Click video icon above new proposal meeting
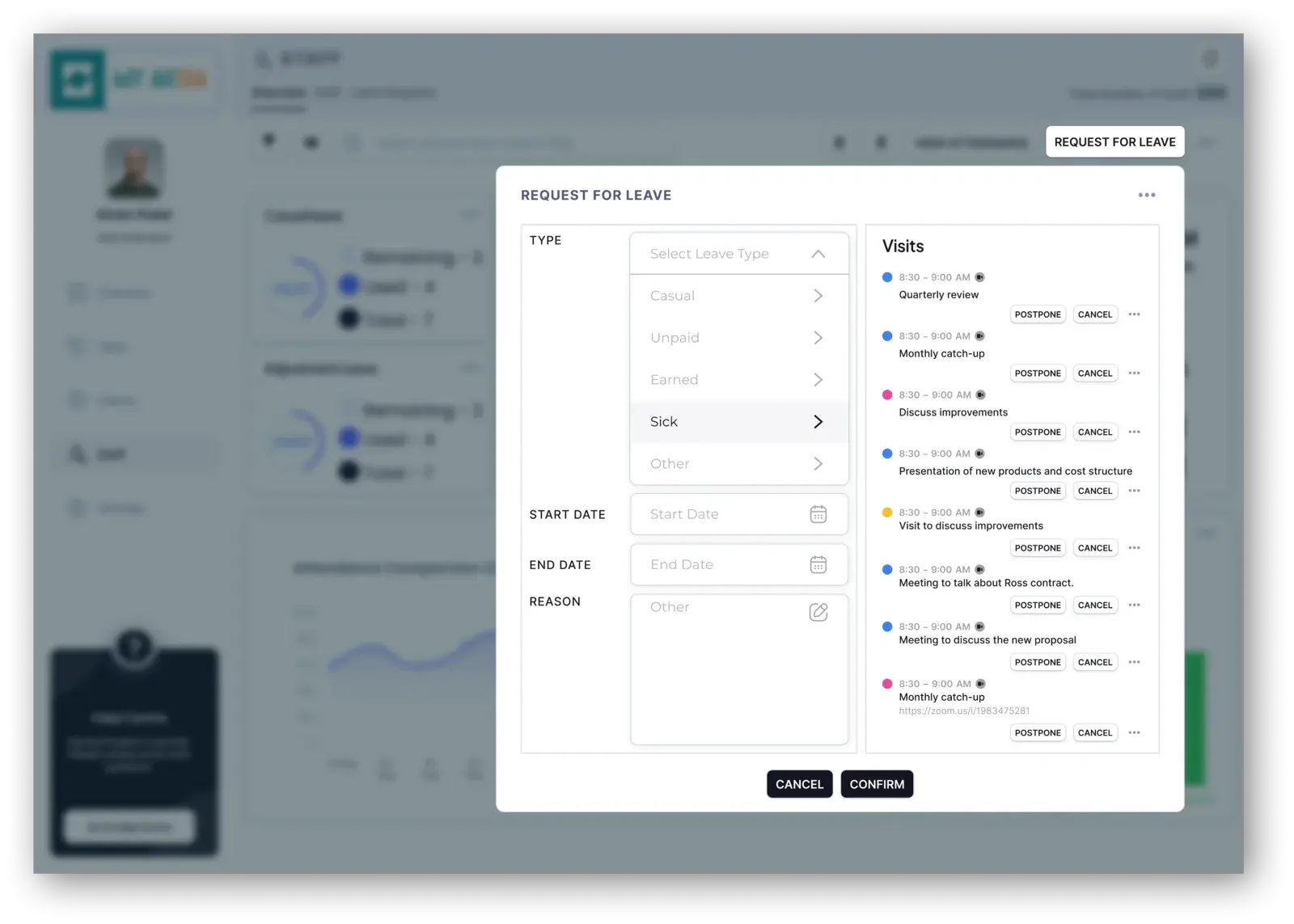The height and width of the screenshot is (924, 1294). (x=979, y=627)
